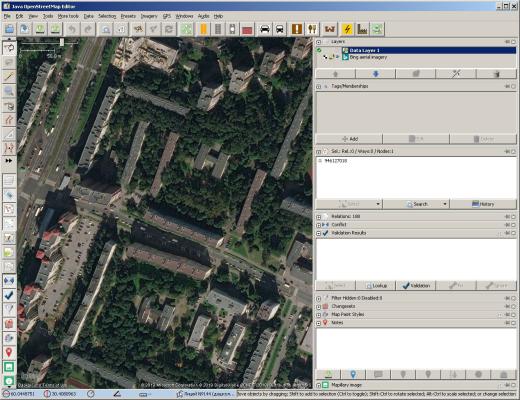Open the Presets menu
Image resolution: width=520 pixels, height=400 pixels.
tap(128, 16)
